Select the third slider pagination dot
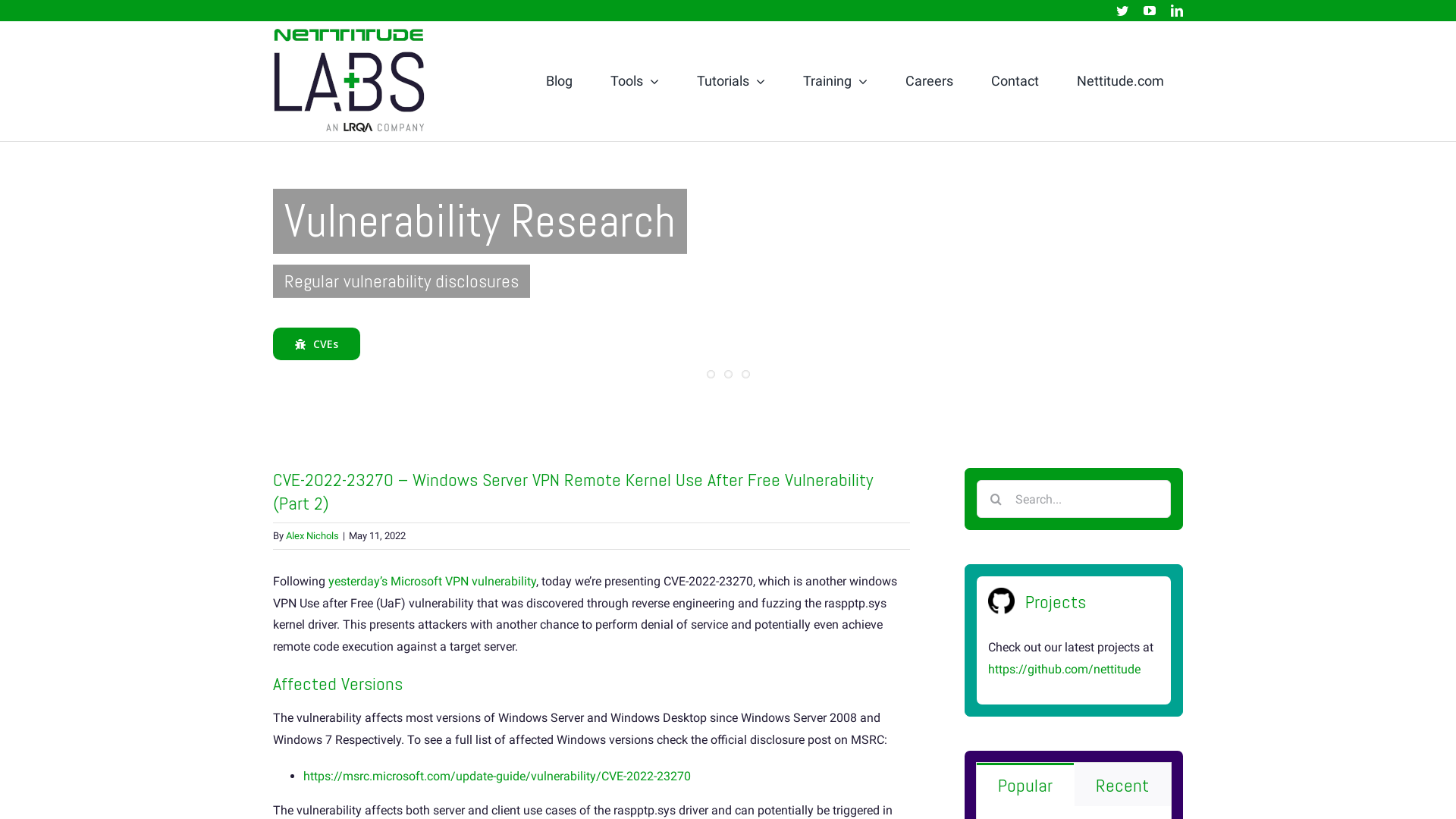 745,374
